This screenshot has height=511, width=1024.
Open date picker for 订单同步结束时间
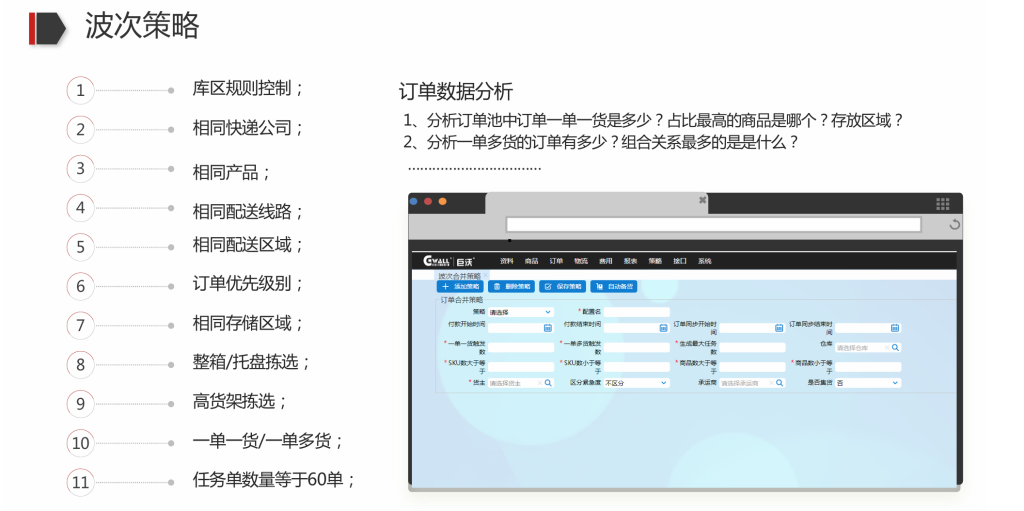pos(895,328)
